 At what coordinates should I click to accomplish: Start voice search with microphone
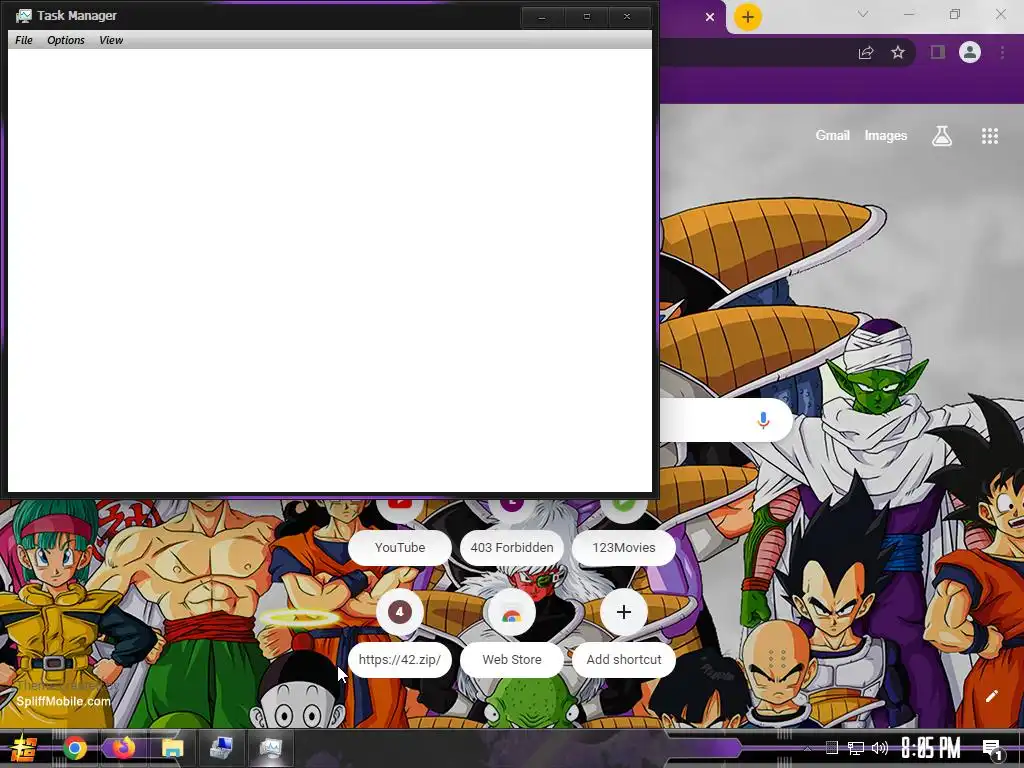coord(763,420)
